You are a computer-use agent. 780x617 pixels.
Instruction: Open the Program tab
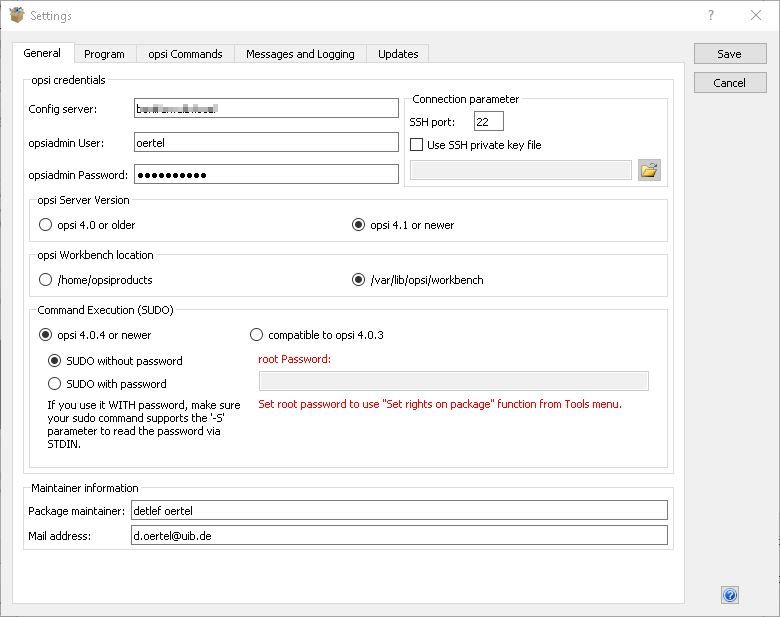pos(104,54)
